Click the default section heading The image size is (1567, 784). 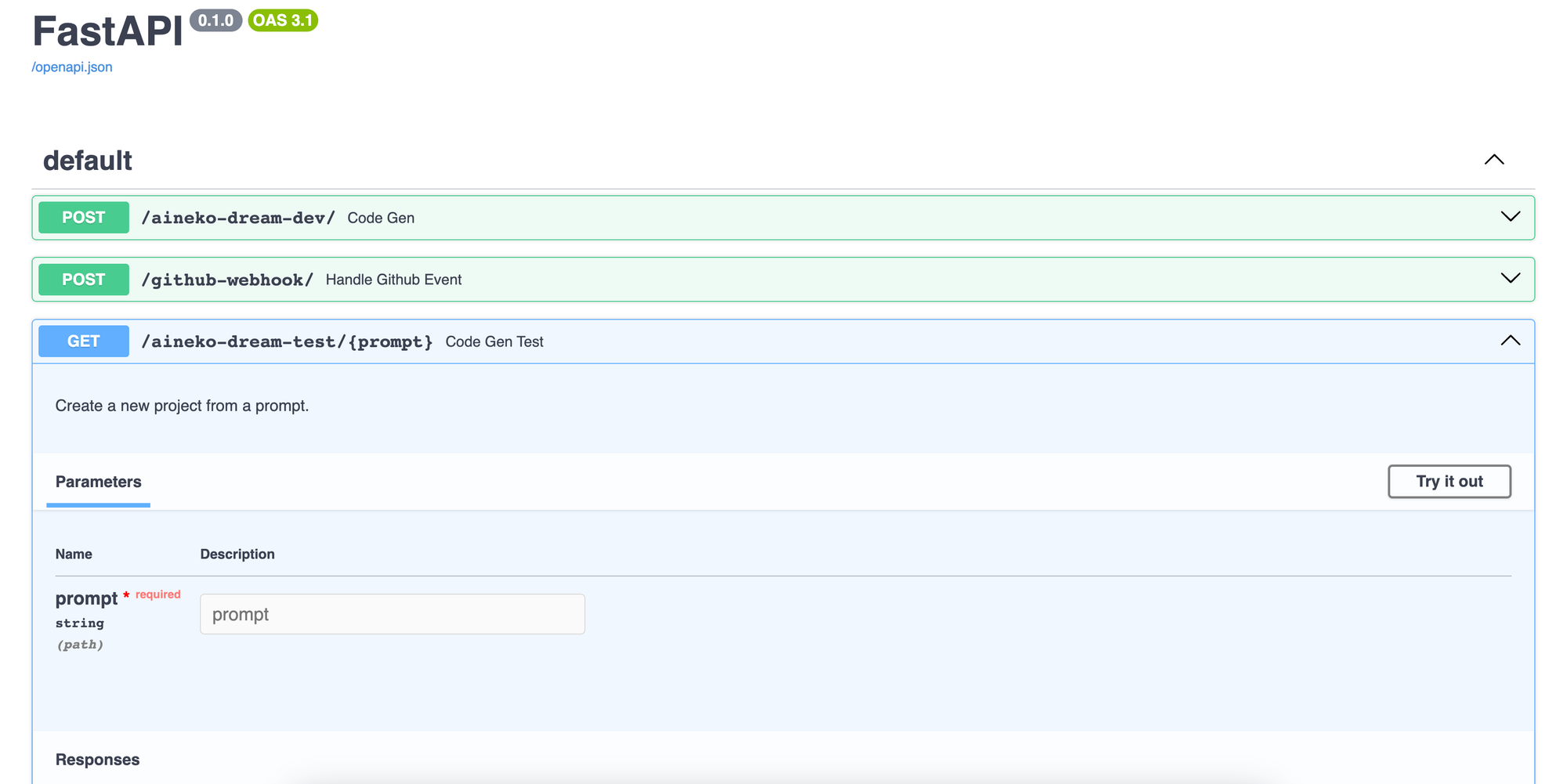coord(88,161)
